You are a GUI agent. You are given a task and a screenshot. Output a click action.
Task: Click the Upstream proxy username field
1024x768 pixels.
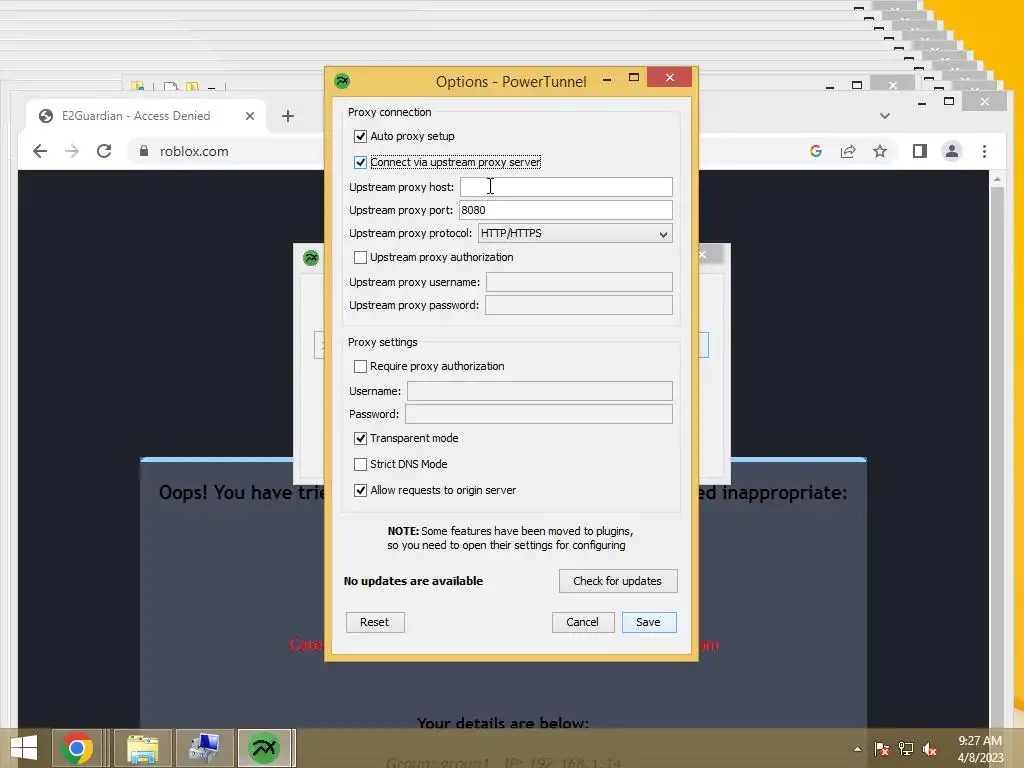click(579, 282)
